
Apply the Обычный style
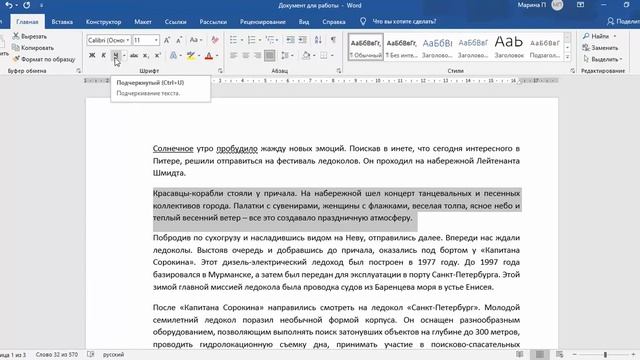[366, 47]
